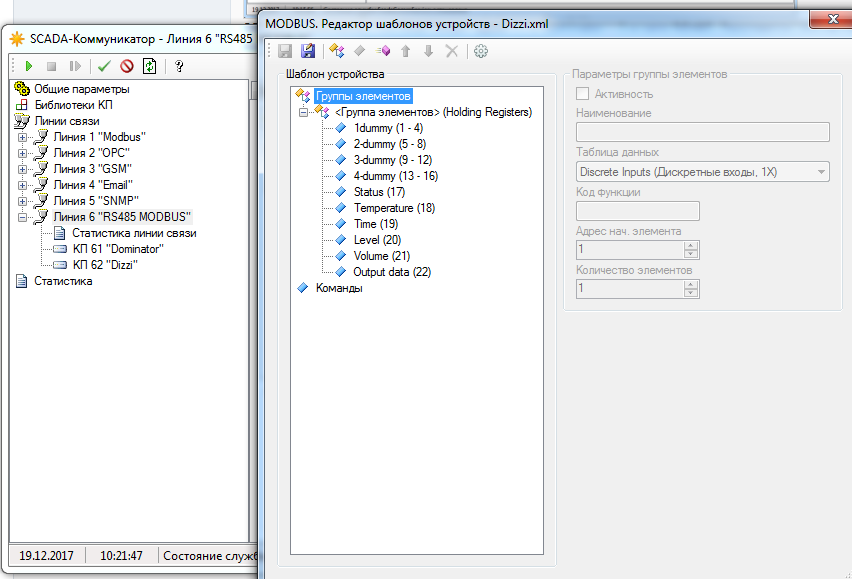Select the Команды tree node

click(338, 288)
